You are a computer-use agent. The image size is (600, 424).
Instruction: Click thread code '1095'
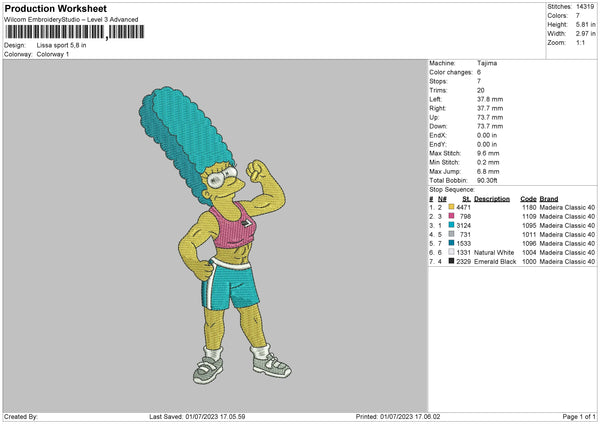[529, 225]
